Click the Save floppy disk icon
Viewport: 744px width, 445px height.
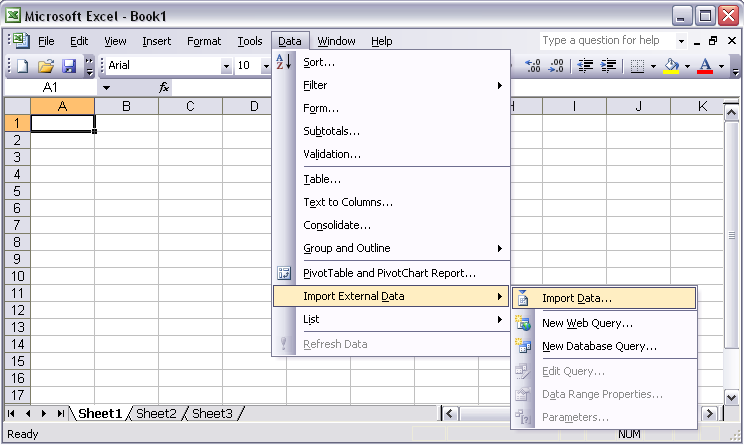[69, 65]
